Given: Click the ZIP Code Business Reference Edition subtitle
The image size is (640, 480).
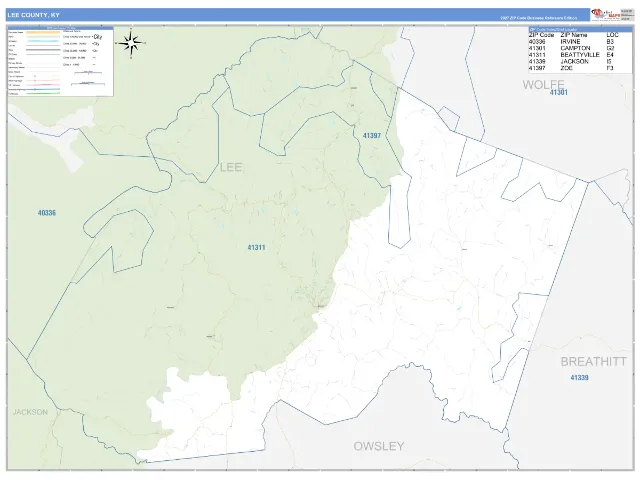Looking at the screenshot, I should (x=539, y=18).
